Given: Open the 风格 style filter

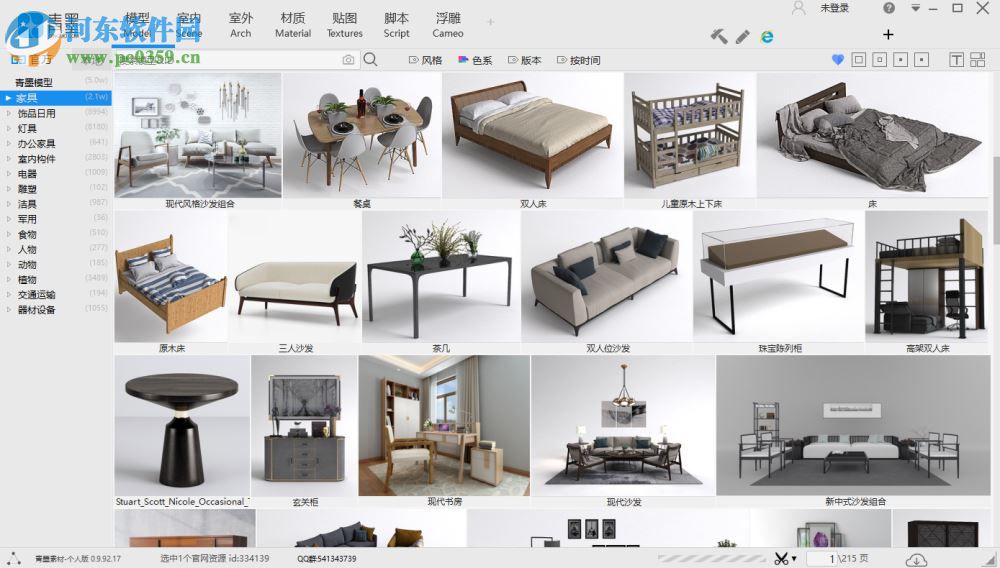Looking at the screenshot, I should [x=425, y=60].
